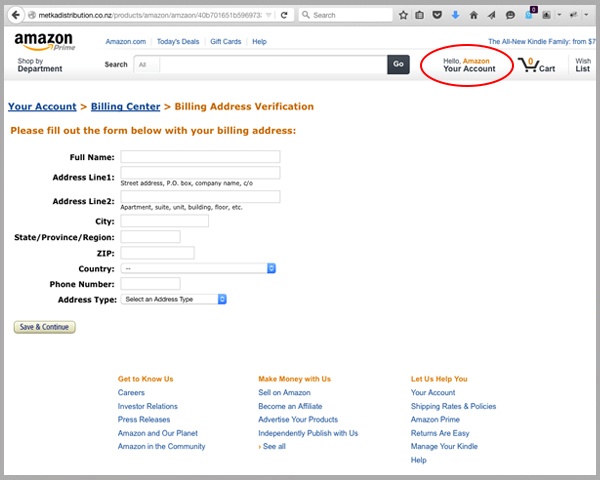Open Amazon in the Community link

(161, 446)
